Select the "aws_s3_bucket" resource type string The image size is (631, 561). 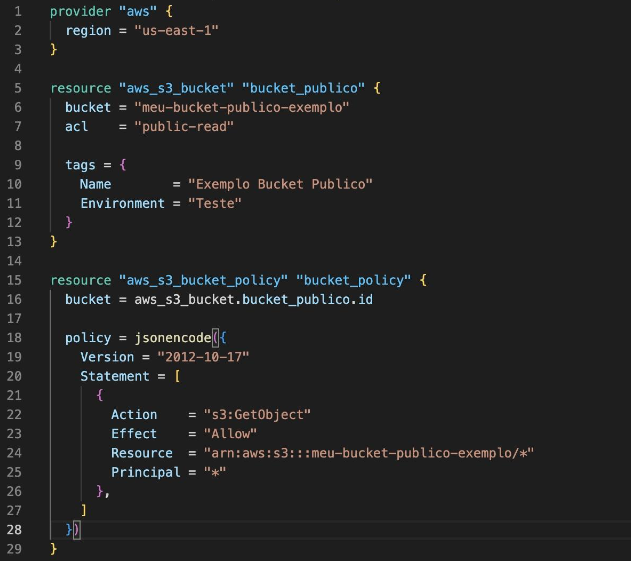coord(176,88)
